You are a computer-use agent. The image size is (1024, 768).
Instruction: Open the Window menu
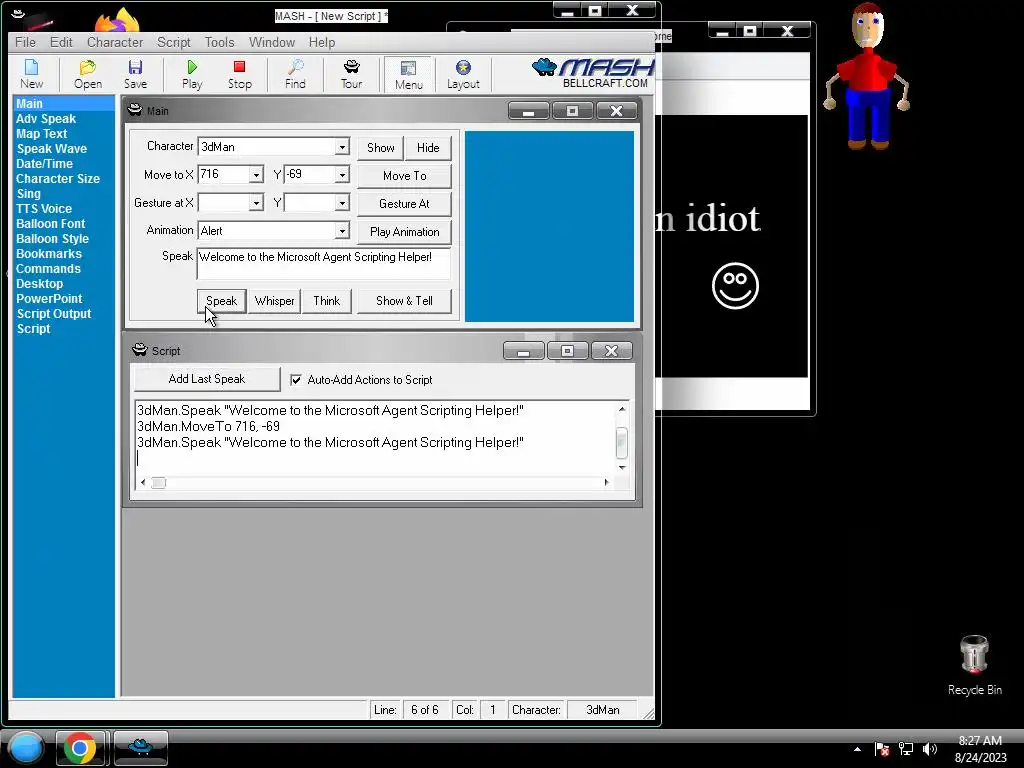272,42
